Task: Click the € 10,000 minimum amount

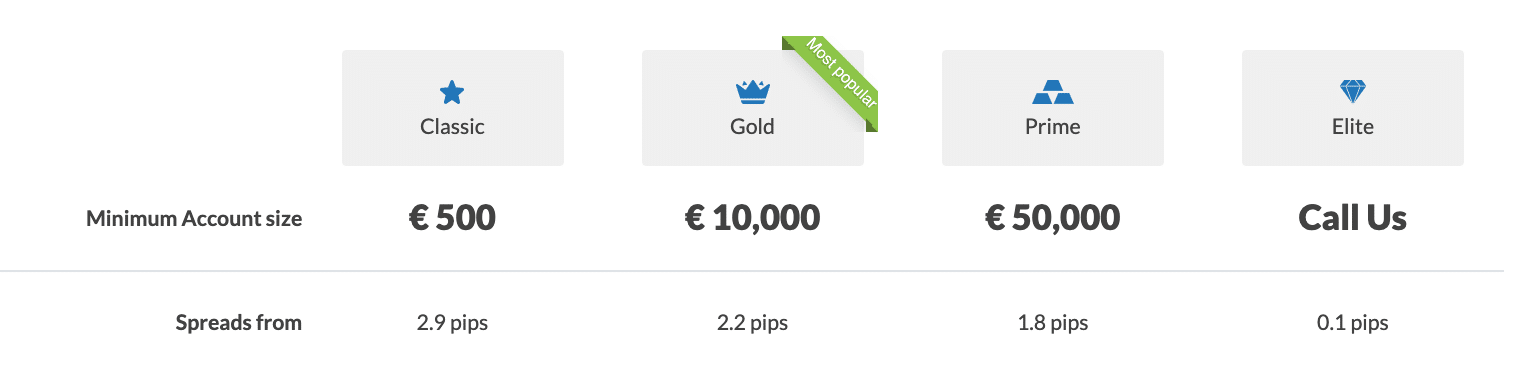Action: click(x=752, y=218)
